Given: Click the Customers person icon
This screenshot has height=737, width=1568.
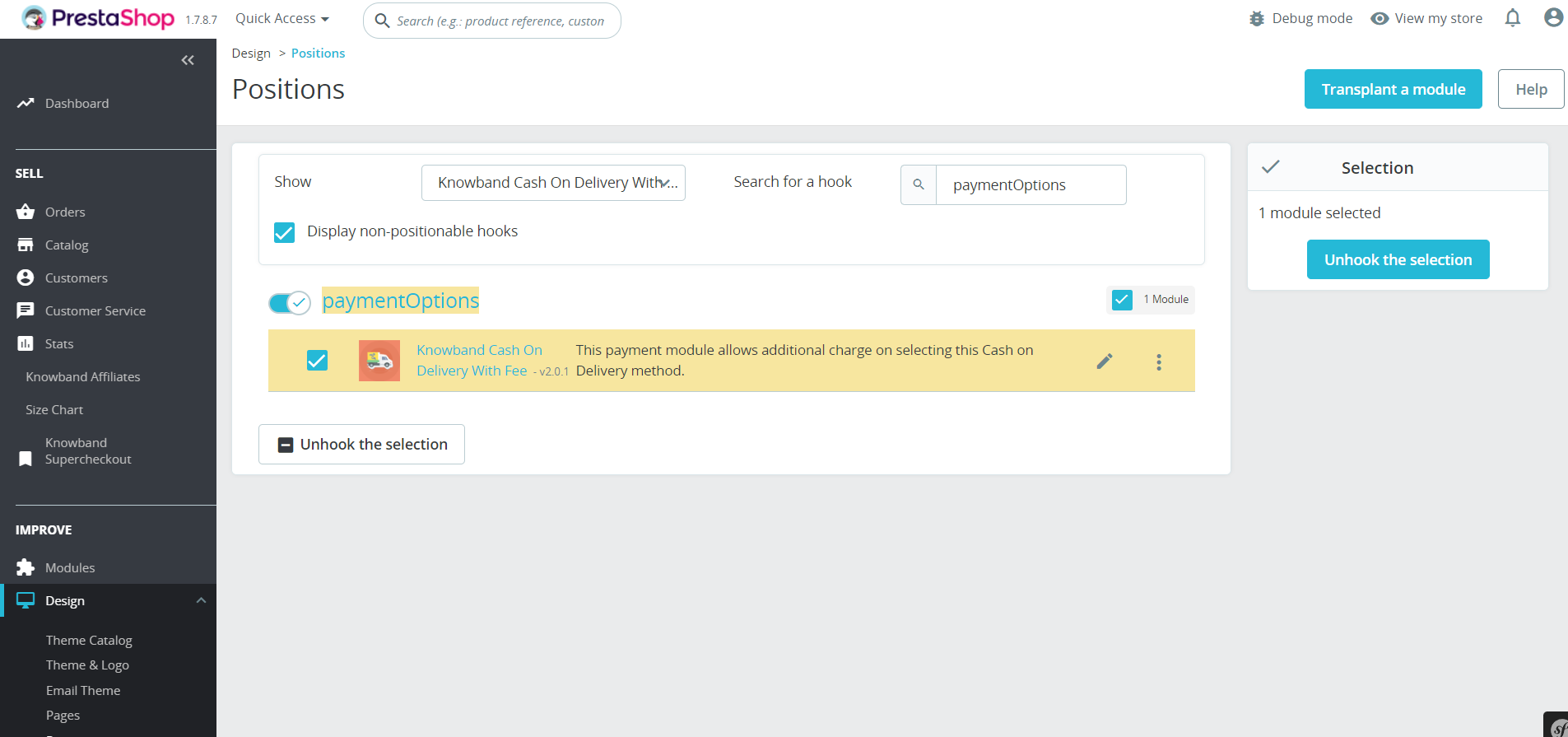Looking at the screenshot, I should tap(26, 278).
